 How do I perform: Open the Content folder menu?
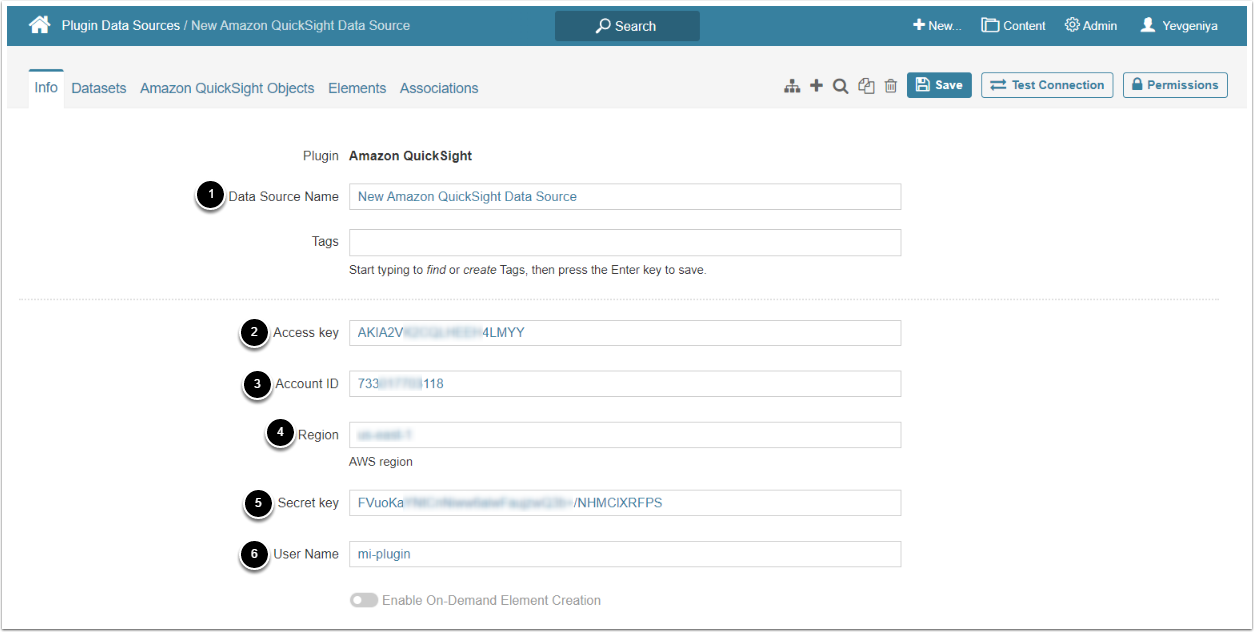click(x=1013, y=26)
